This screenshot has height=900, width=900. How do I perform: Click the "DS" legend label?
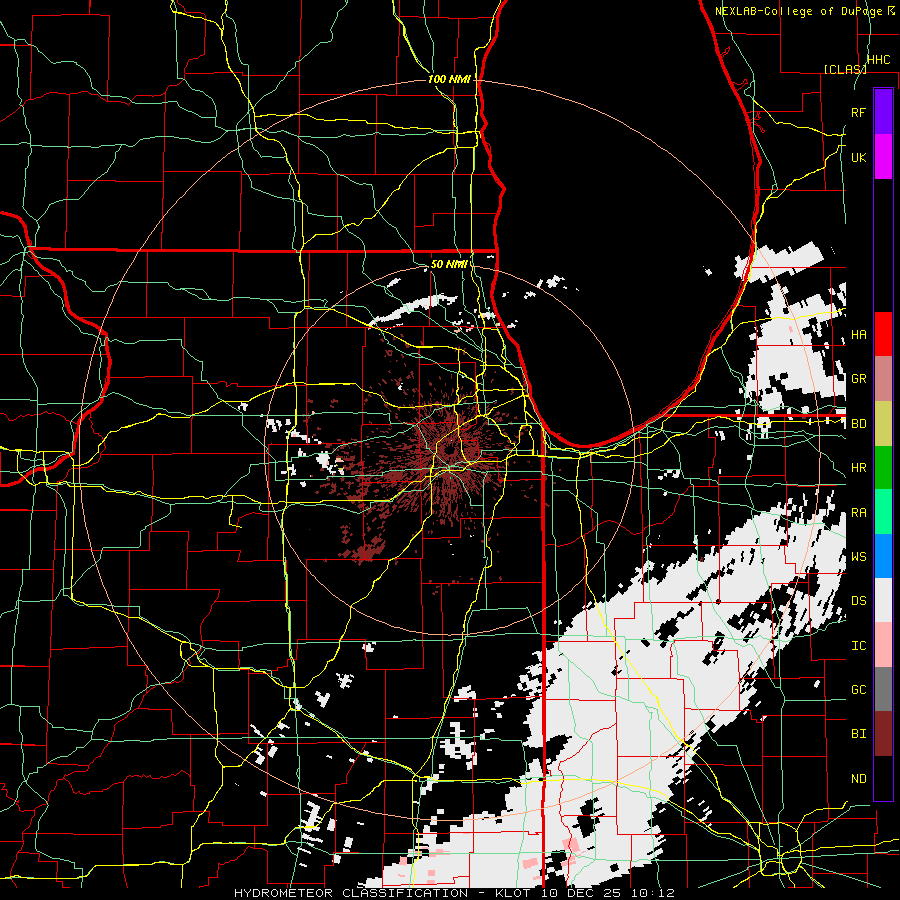pos(858,601)
